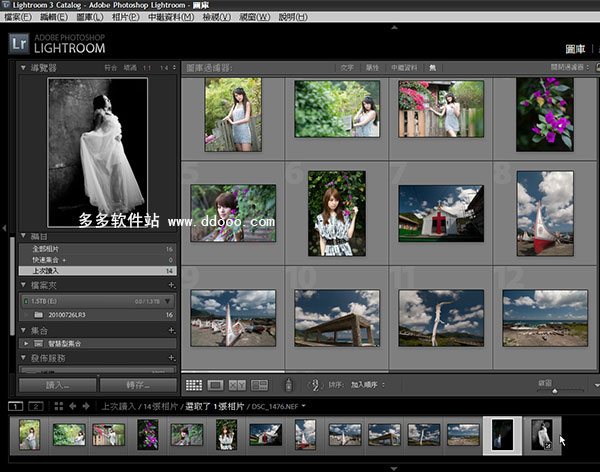600x472 pixels.
Task: Click the left panel vertical scrollbar
Action: (12, 286)
